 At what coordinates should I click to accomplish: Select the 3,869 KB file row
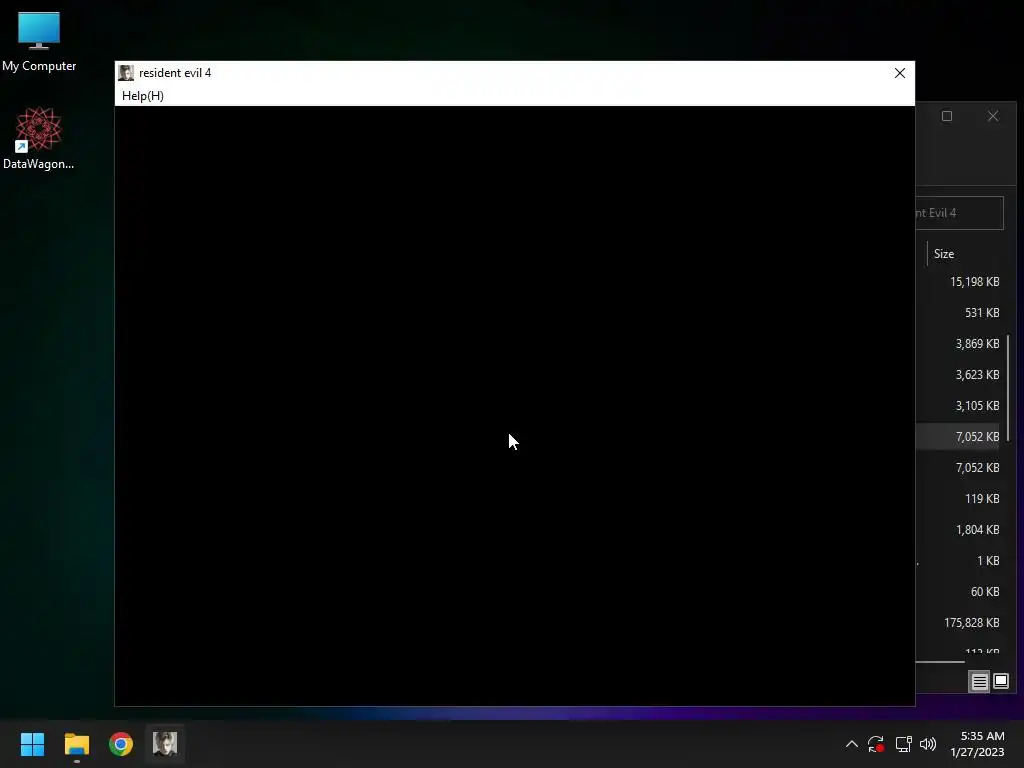959,344
